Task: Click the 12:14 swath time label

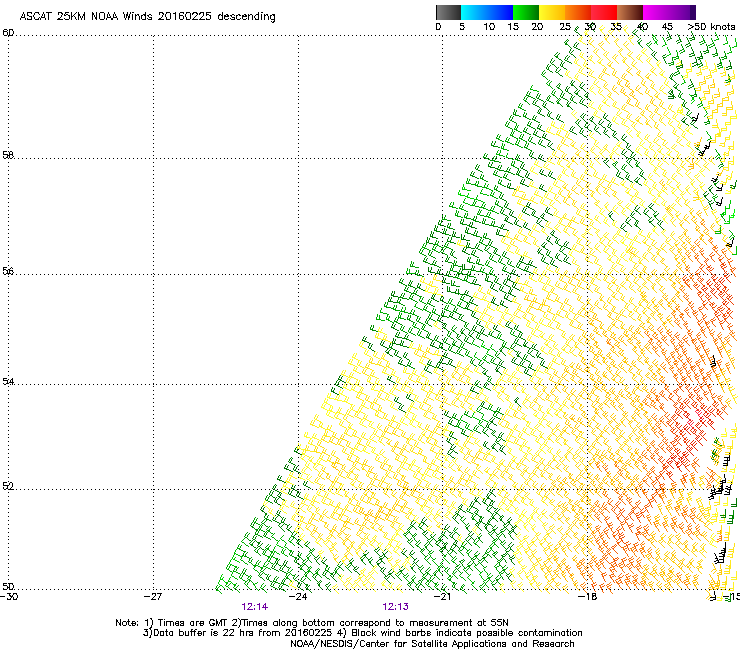Action: tap(254, 607)
